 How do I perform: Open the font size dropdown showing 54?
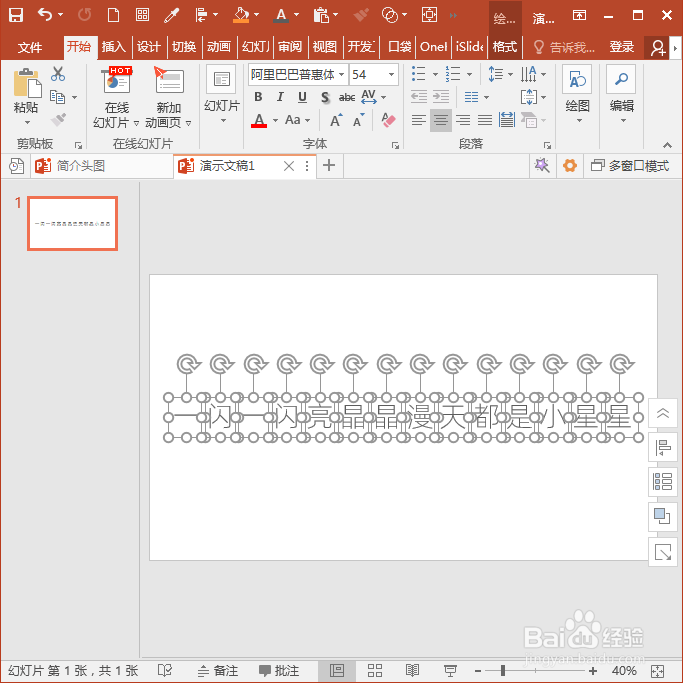(x=392, y=74)
